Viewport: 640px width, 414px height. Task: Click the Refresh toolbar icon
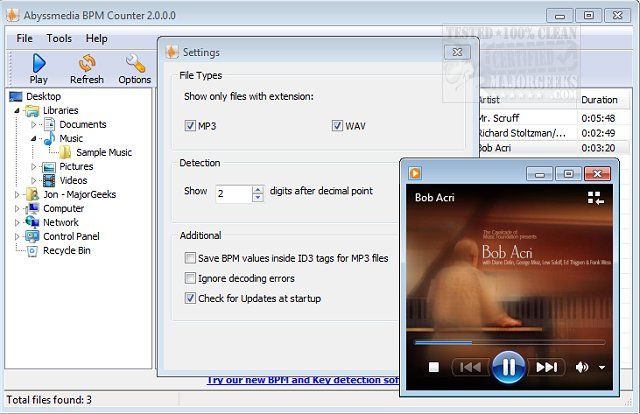(x=87, y=64)
